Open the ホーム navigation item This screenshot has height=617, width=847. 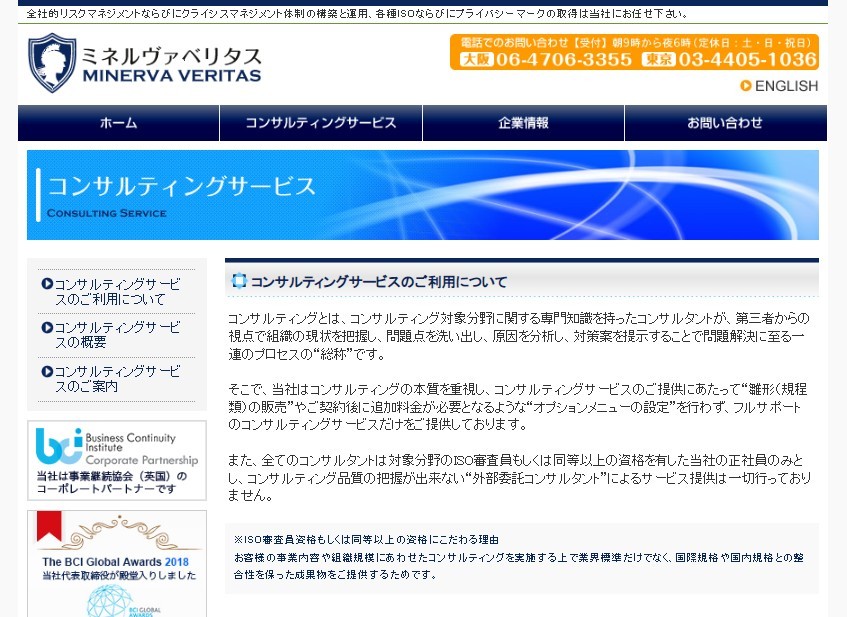click(117, 124)
